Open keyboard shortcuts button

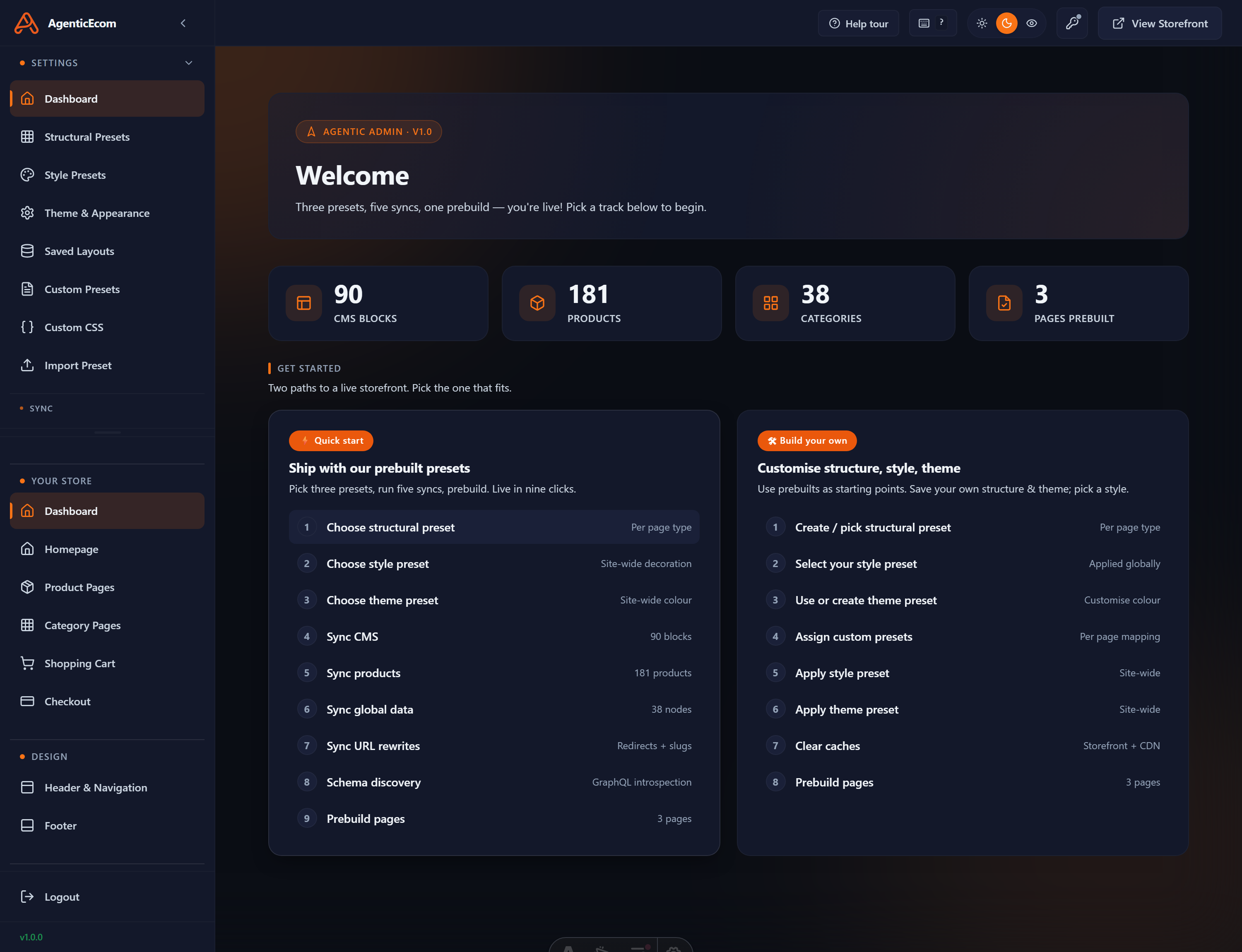click(932, 23)
